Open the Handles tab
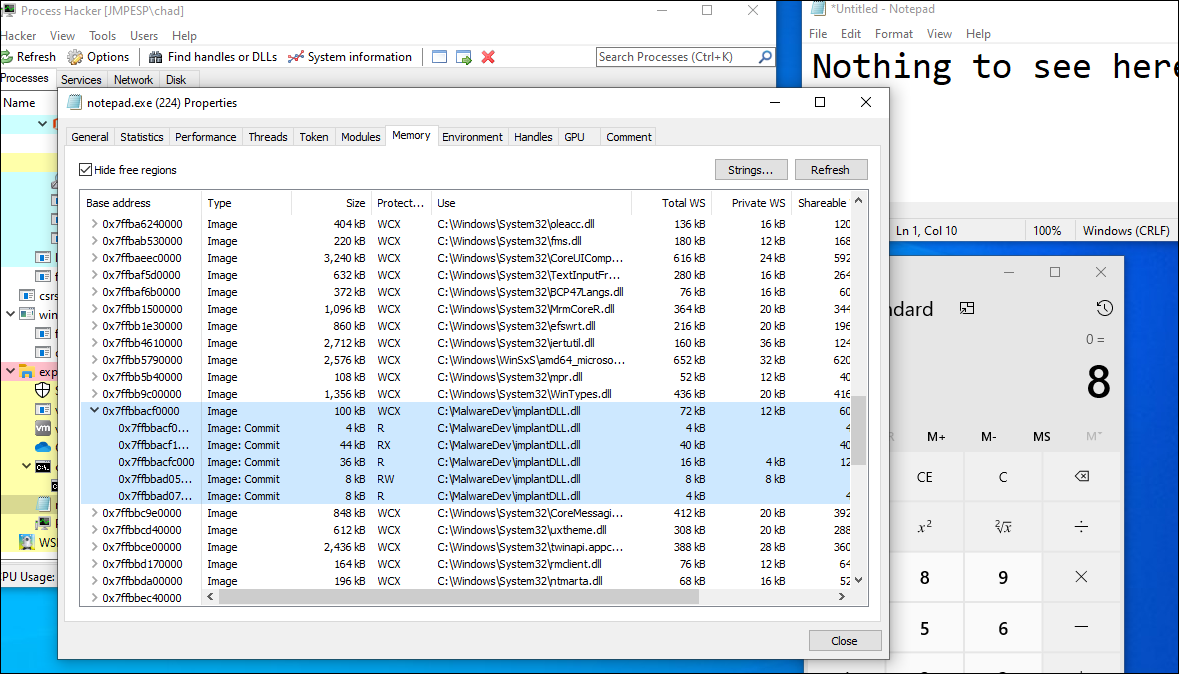The image size is (1179, 674). (533, 137)
